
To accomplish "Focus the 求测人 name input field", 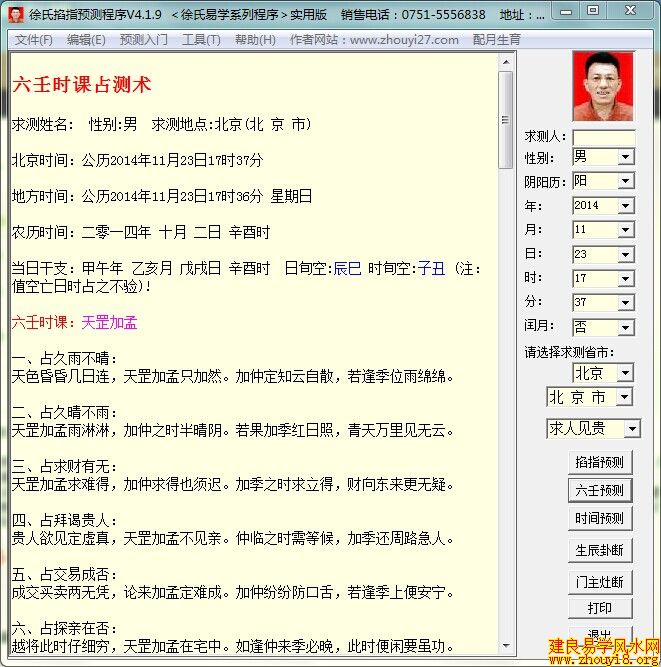I will pyautogui.click(x=604, y=137).
